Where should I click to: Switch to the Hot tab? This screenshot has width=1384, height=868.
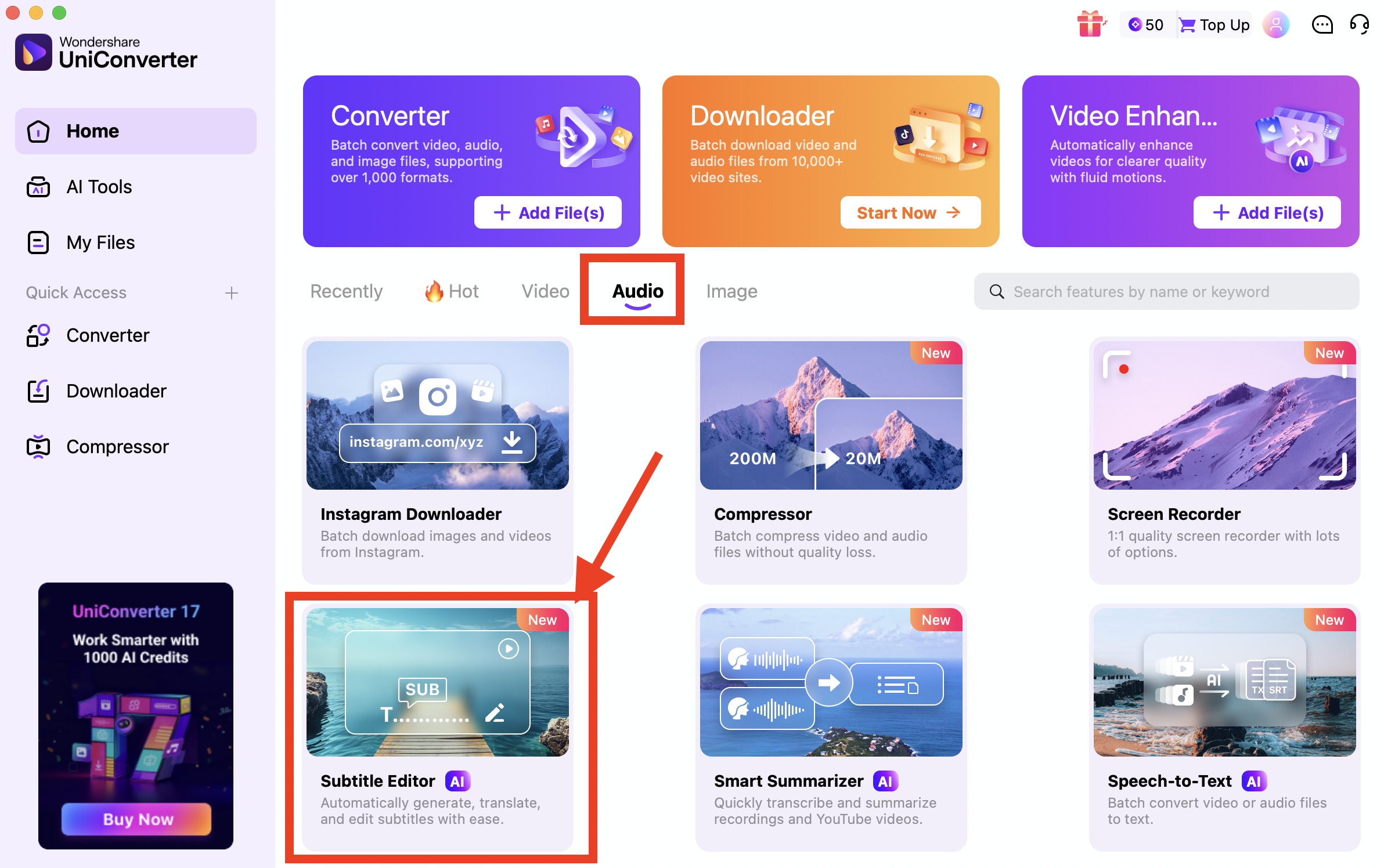coord(452,291)
